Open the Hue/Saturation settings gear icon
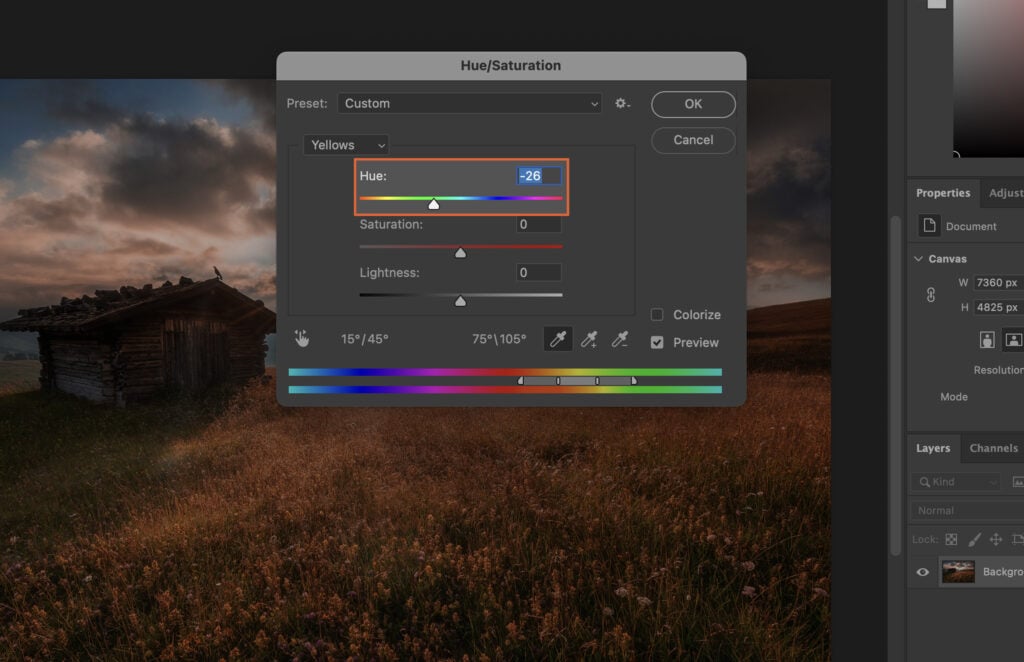 tap(622, 103)
